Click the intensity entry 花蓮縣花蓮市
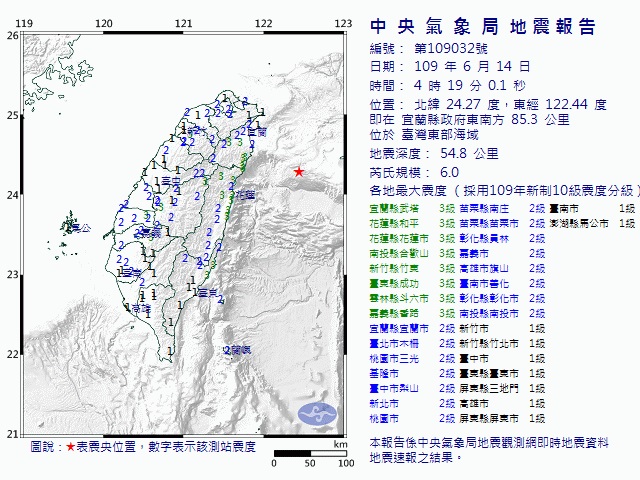The image size is (640, 480). 399,239
